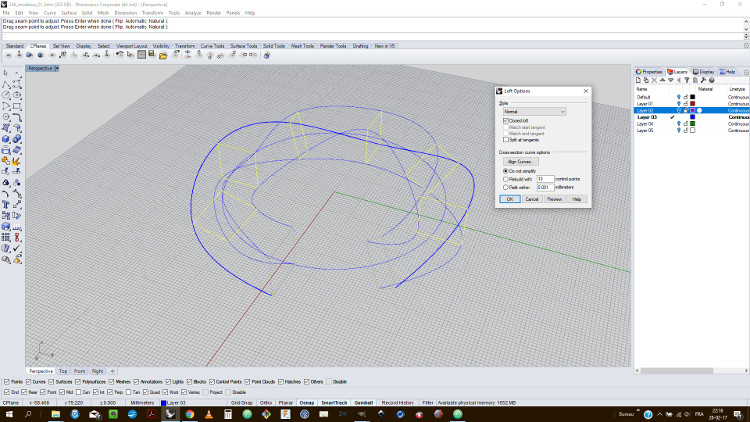Select Rebuild with radio button
The image size is (750, 422).
click(x=506, y=179)
